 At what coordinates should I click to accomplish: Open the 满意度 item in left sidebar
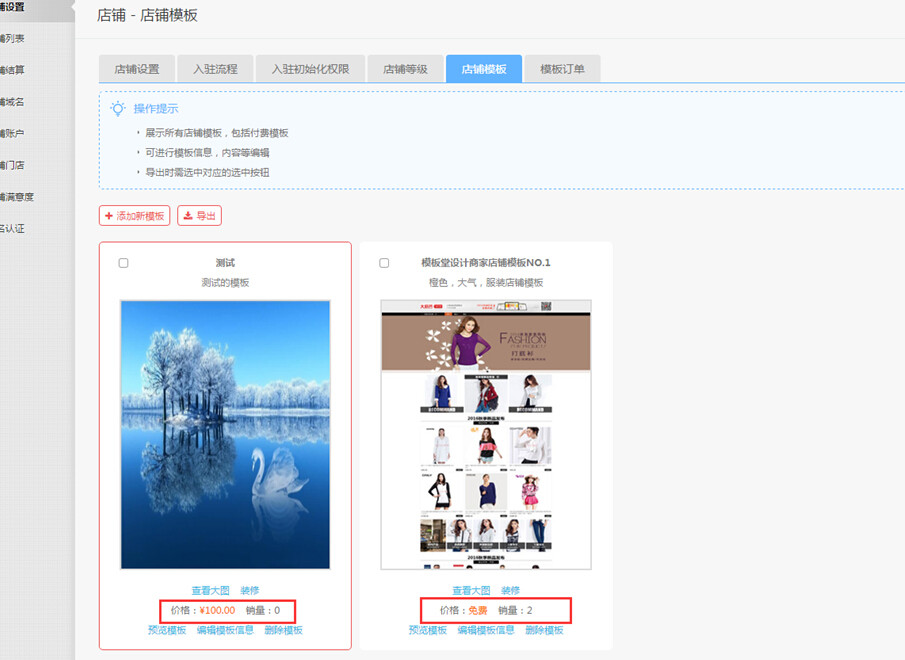click(x=17, y=197)
